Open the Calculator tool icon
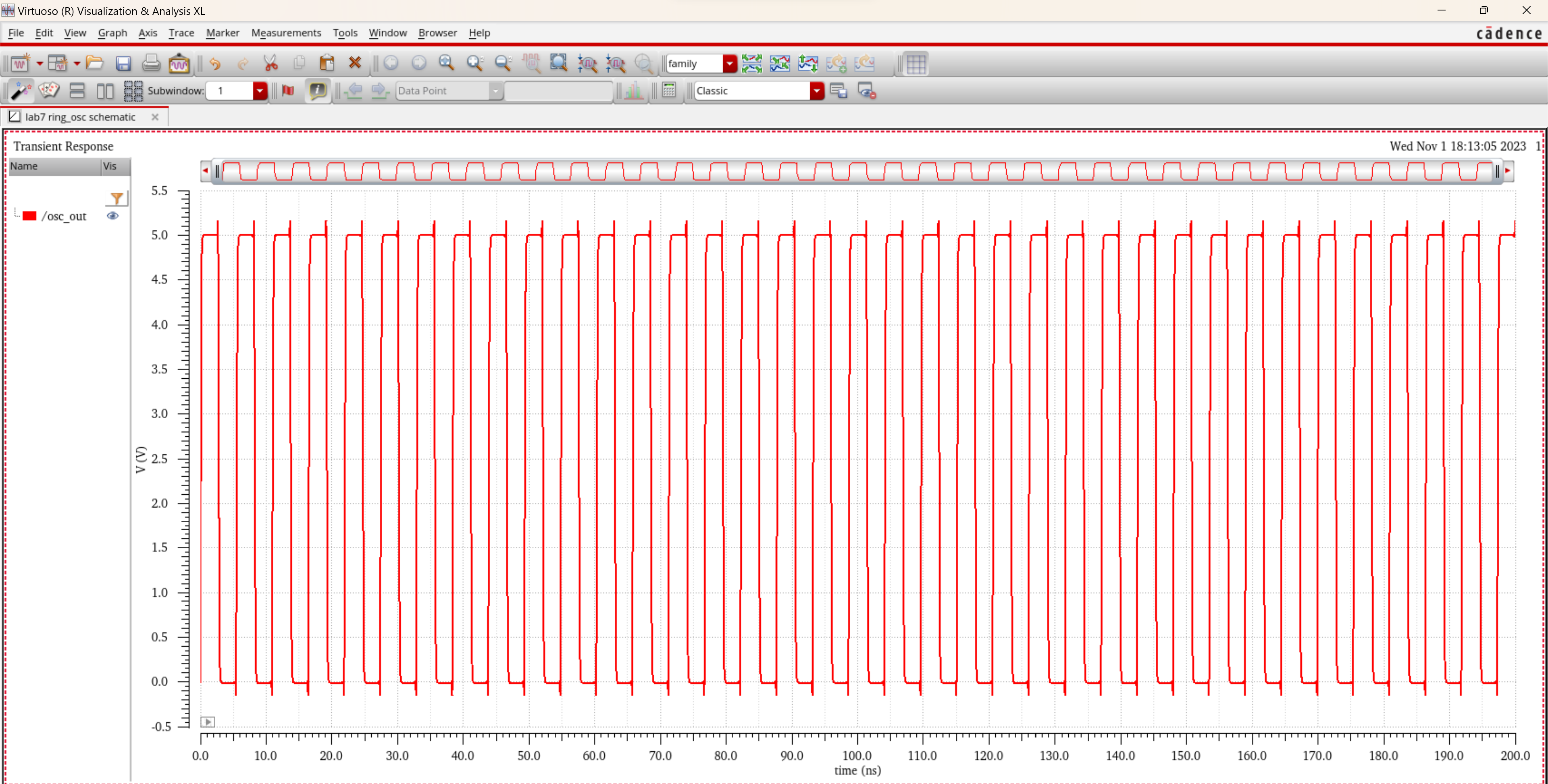Viewport: 1548px width, 784px height. 669,91
